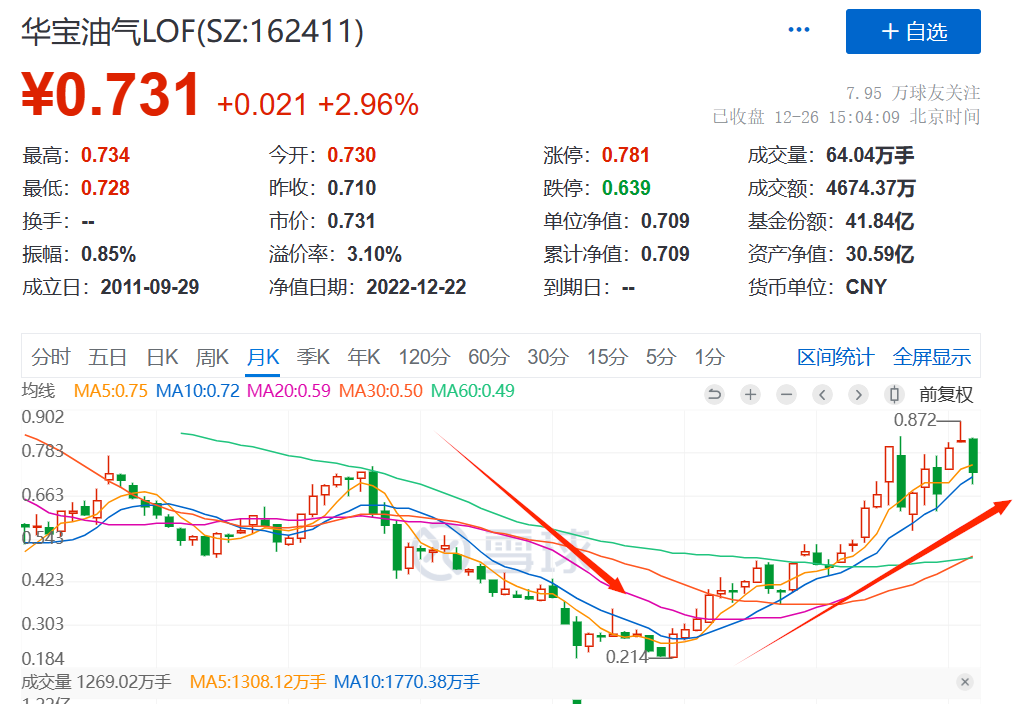Shift chart right with next chevron
This screenshot has height=704, width=1014.
(x=858, y=394)
